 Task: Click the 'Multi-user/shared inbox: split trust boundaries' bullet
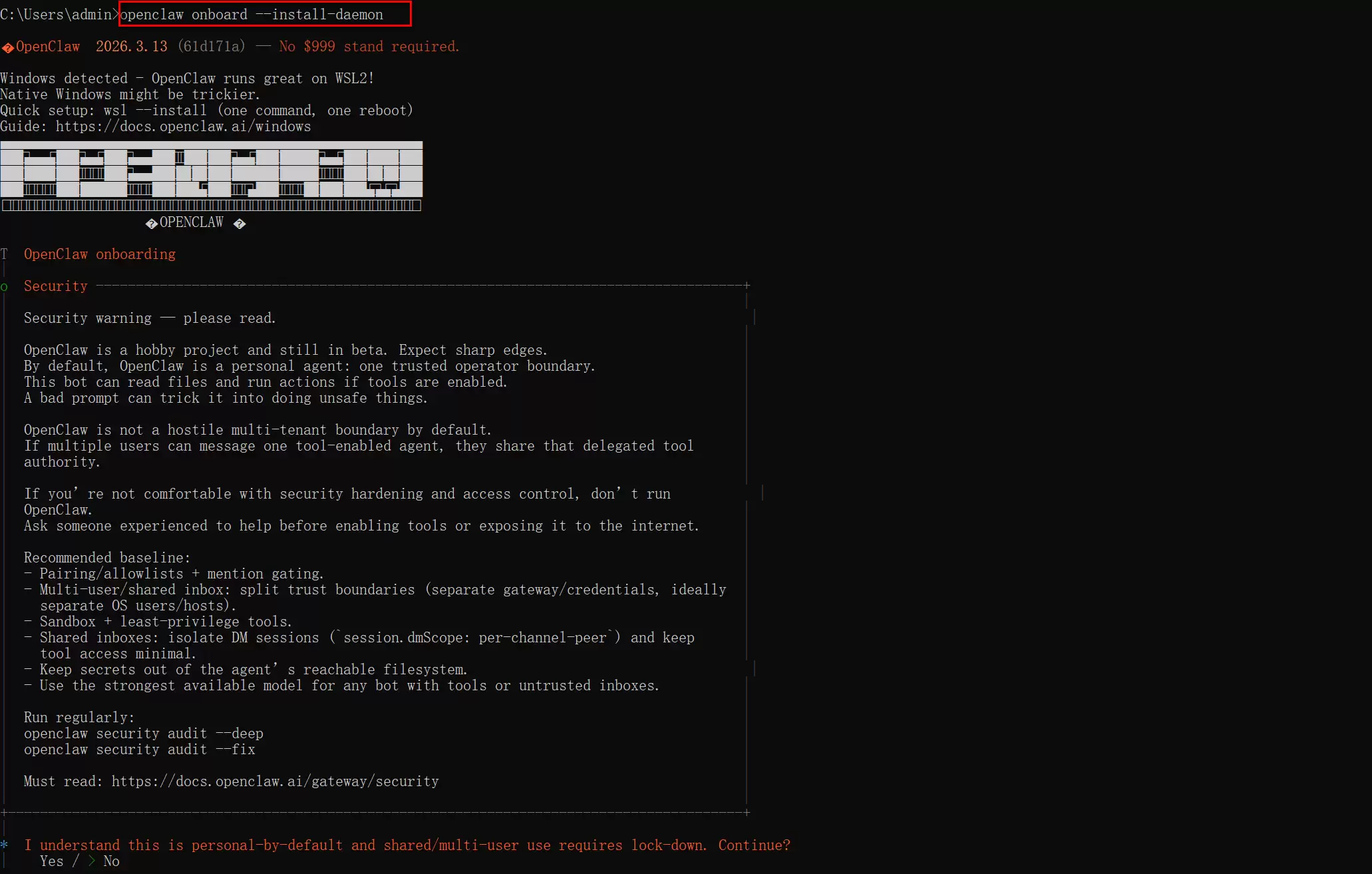[x=375, y=598]
